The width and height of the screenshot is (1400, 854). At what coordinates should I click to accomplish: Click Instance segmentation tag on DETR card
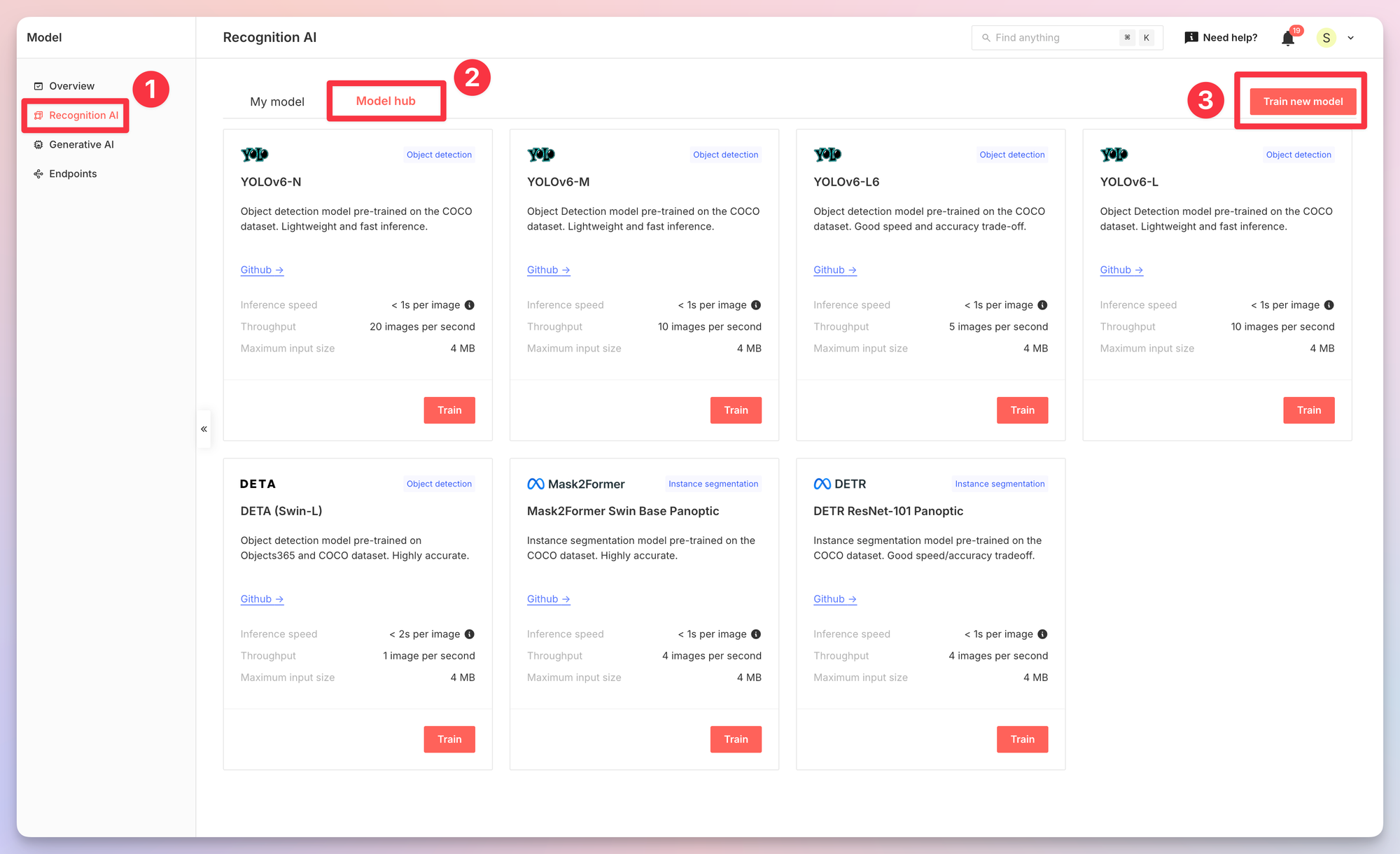tap(1000, 484)
